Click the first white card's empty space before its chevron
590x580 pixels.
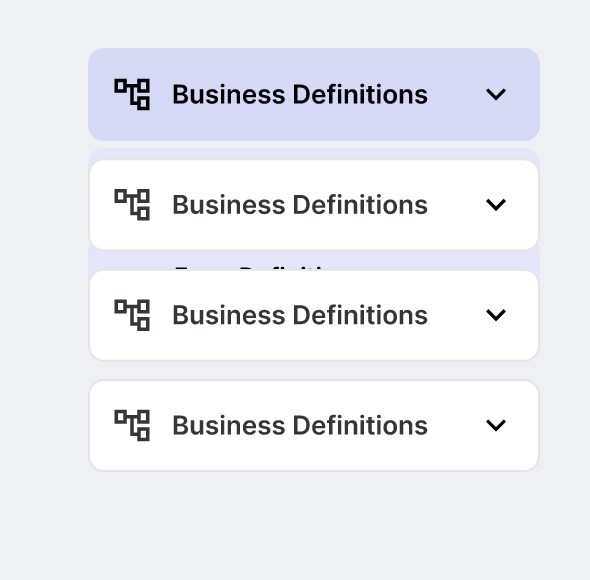(x=456, y=205)
